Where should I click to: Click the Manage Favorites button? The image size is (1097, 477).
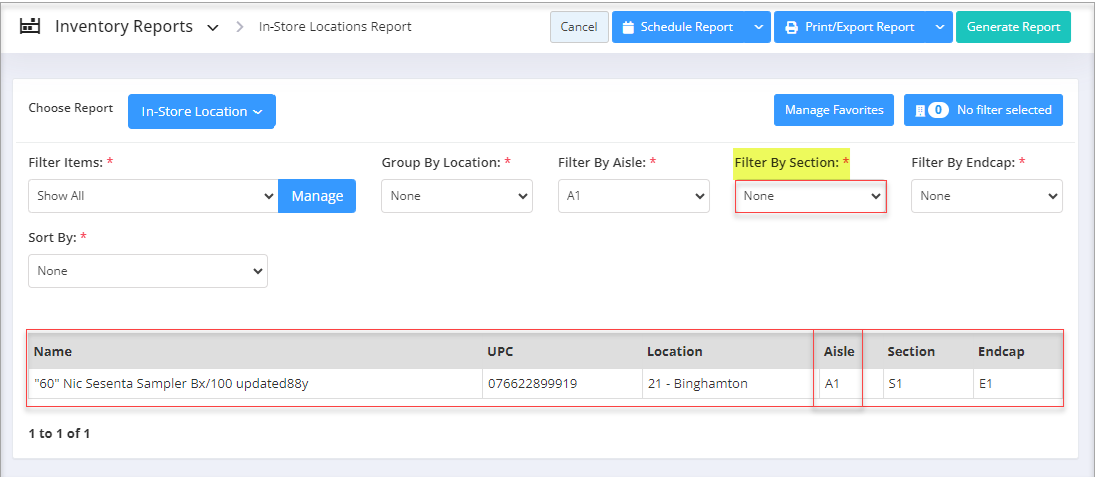[x=834, y=111]
